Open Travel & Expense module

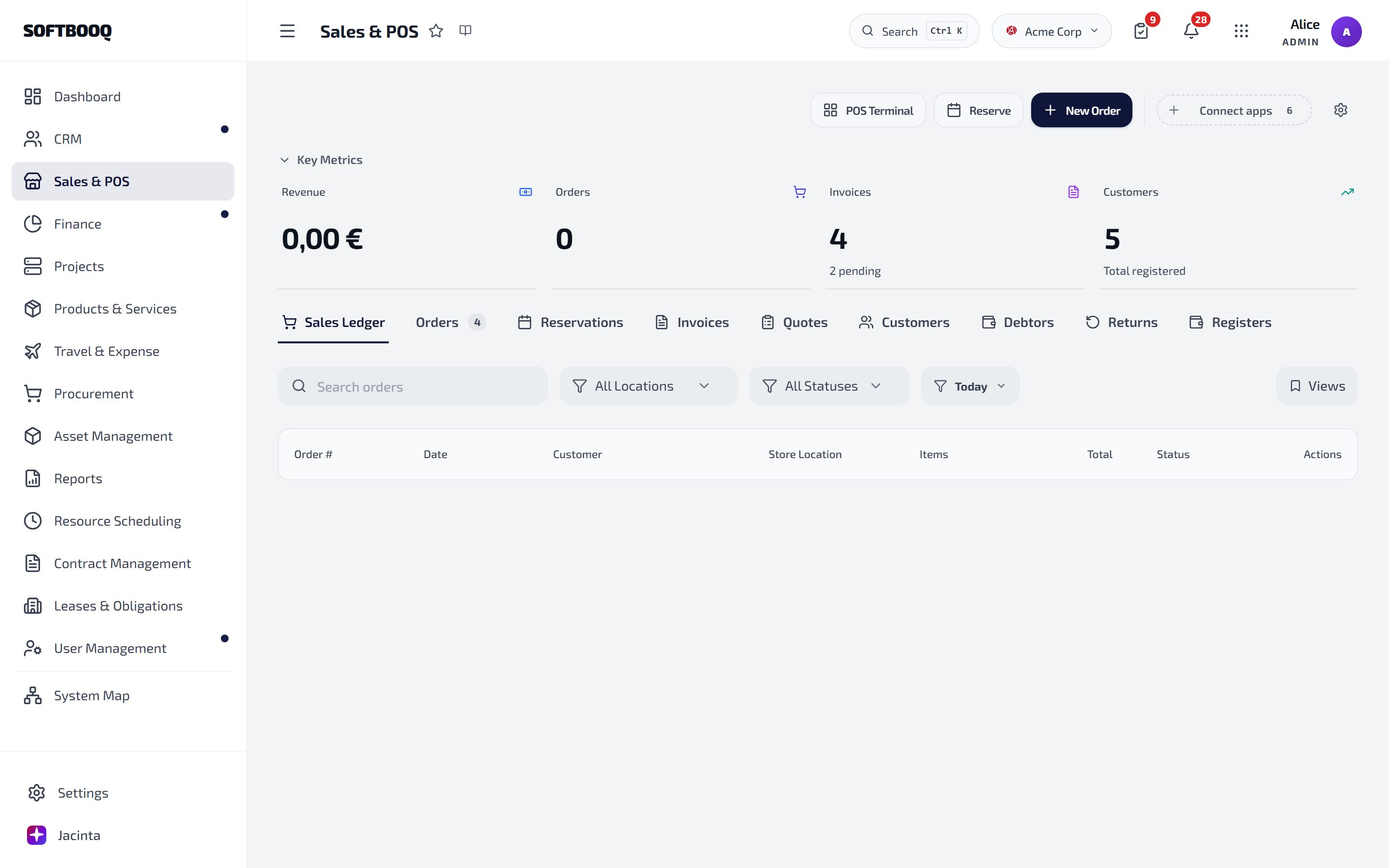[123, 352]
